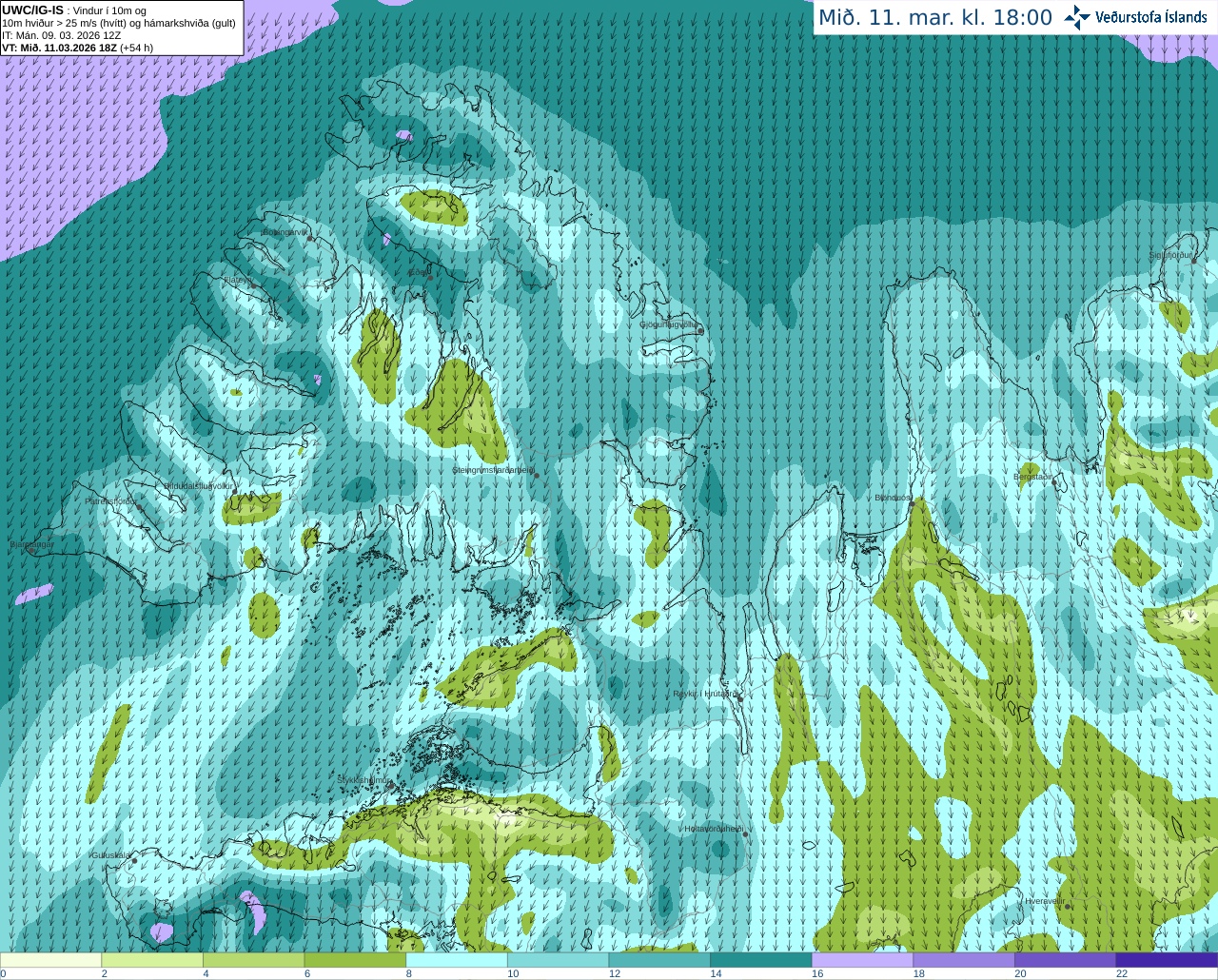The image size is (1218, 980).
Task: Click the 'VT: Mið. 11.03.2026 18Z (+54 h)' line
Action: click(x=77, y=48)
